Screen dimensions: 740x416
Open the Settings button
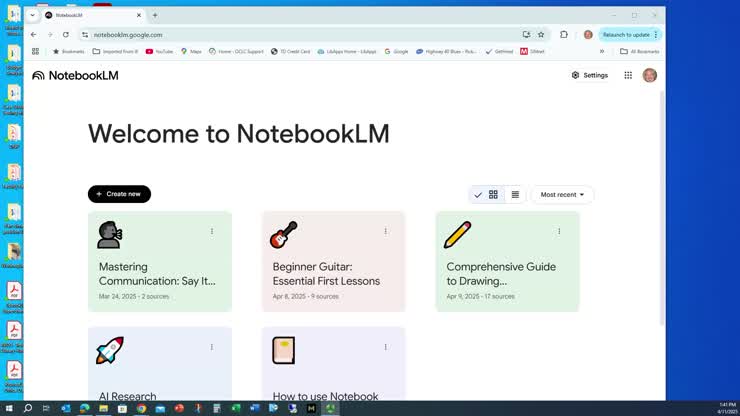[590, 75]
